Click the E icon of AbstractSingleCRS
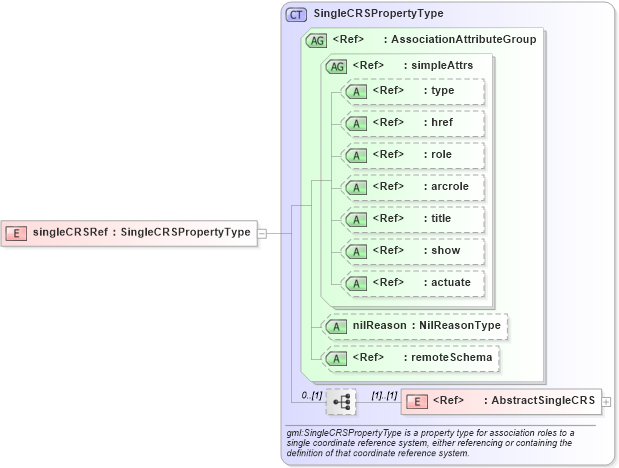The height and width of the screenshot is (468, 619). 417,402
